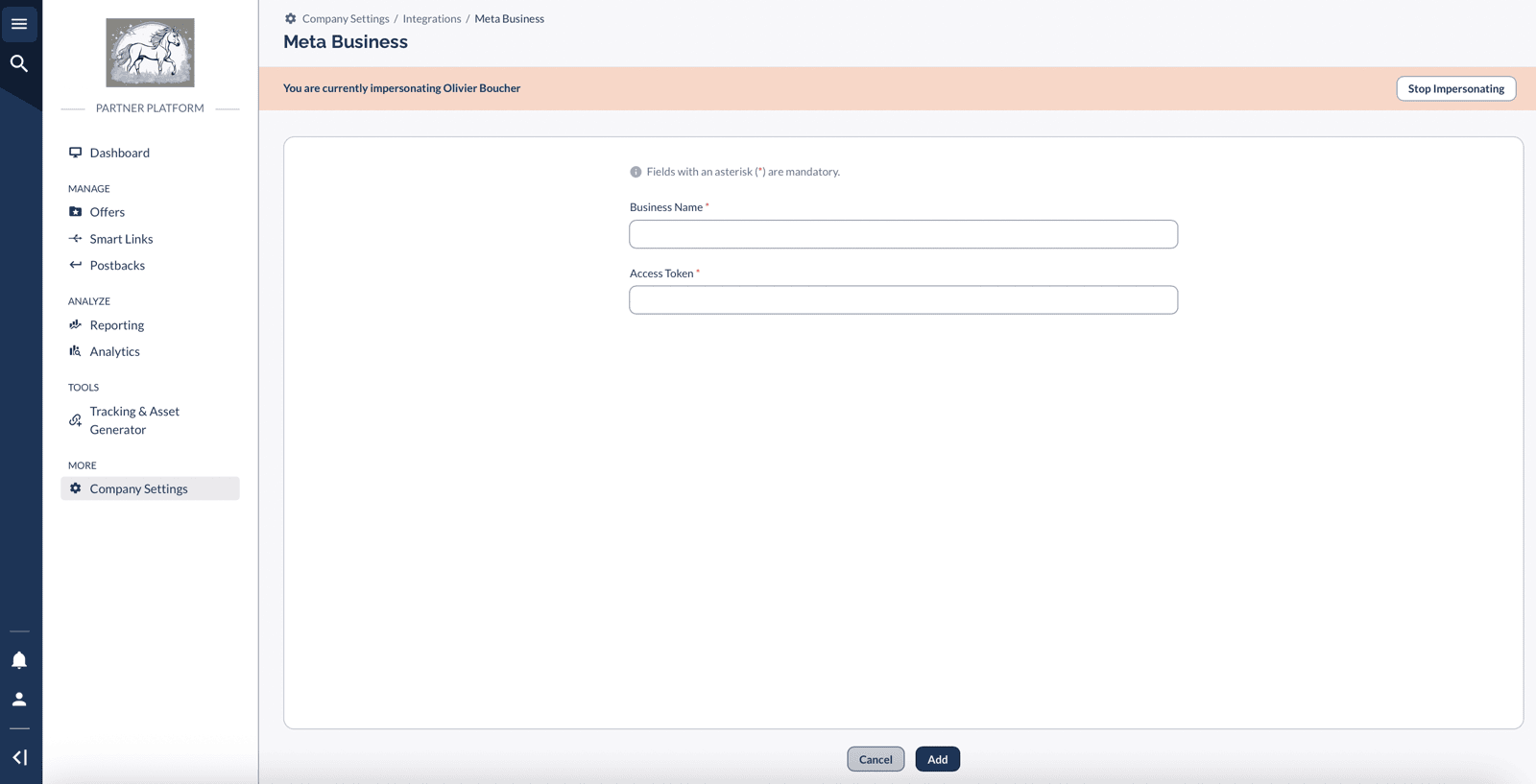Screen dimensions: 1536x784
Task: Click the Meta Business breadcrumb text
Action: tap(509, 18)
